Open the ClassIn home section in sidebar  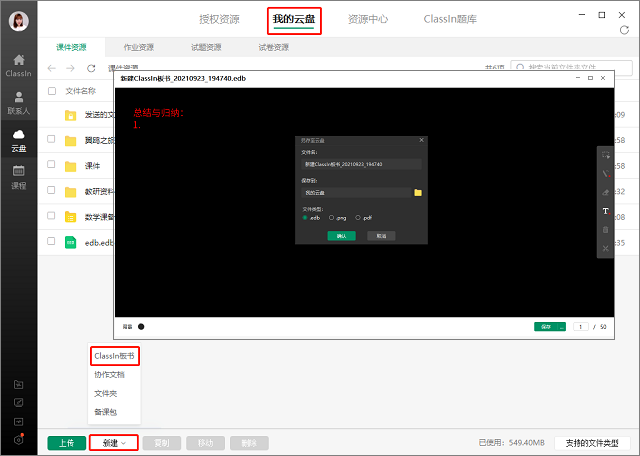(x=18, y=65)
